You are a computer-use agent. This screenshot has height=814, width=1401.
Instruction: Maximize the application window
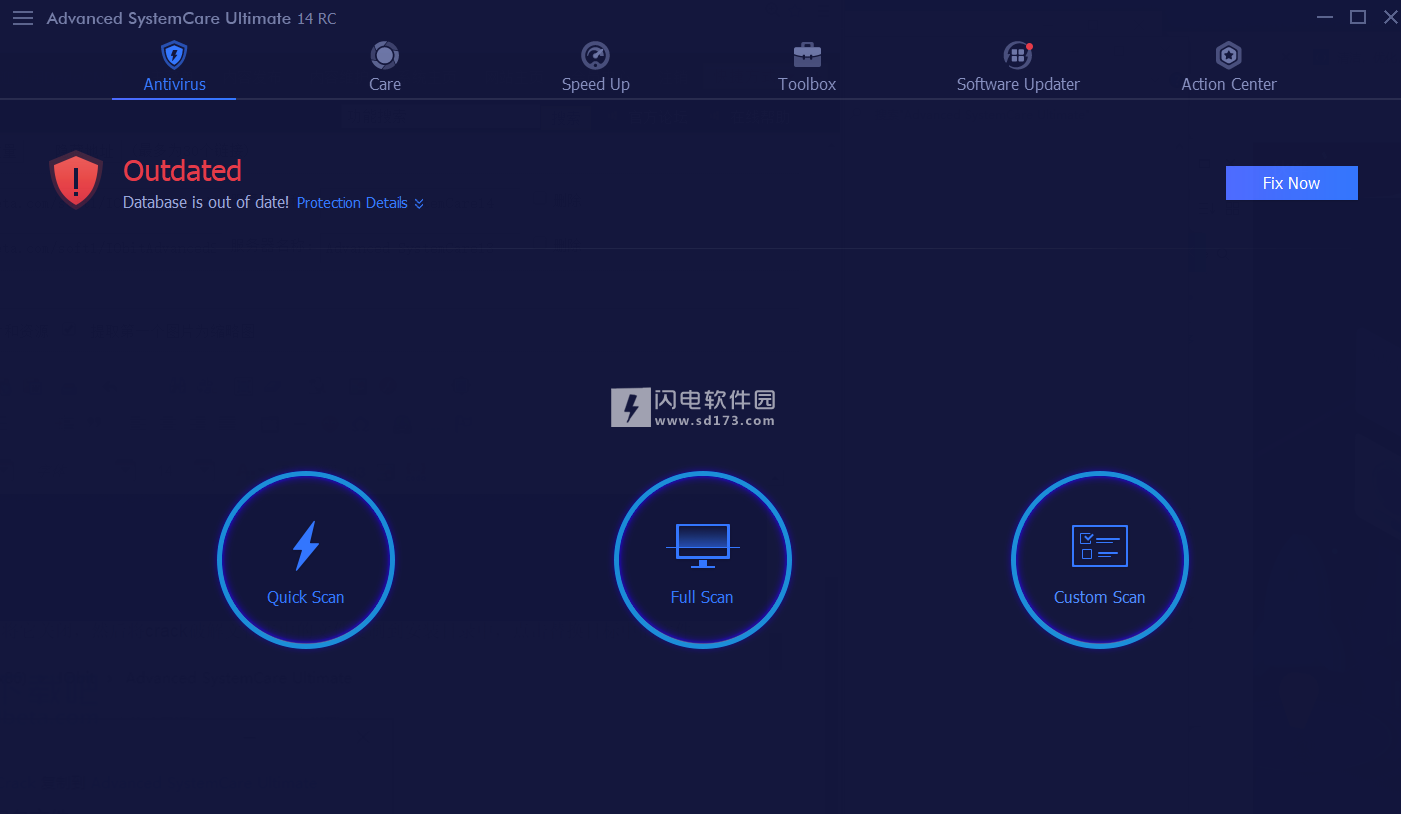click(x=1357, y=17)
